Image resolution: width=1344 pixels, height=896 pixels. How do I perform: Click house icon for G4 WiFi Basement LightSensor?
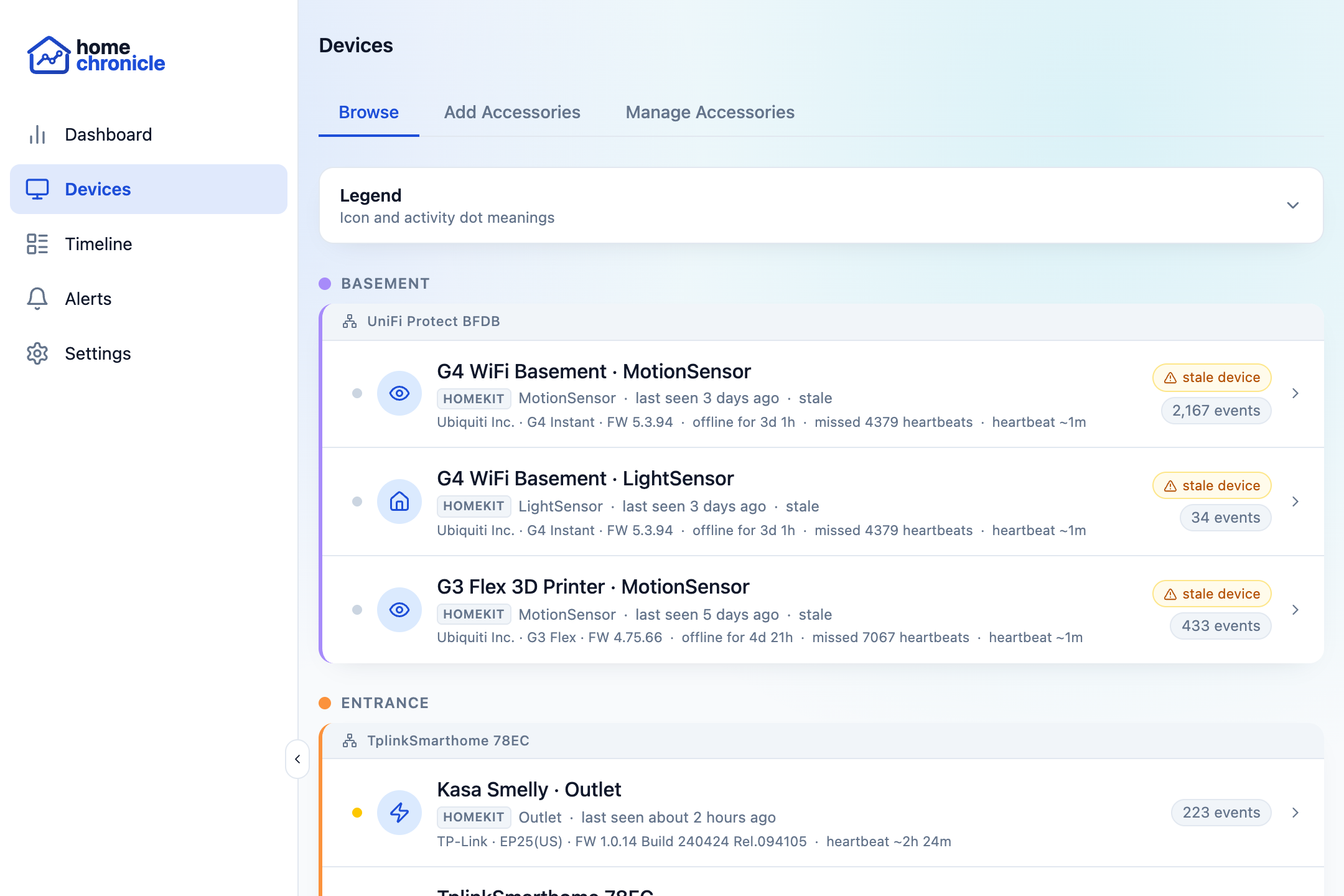[399, 502]
